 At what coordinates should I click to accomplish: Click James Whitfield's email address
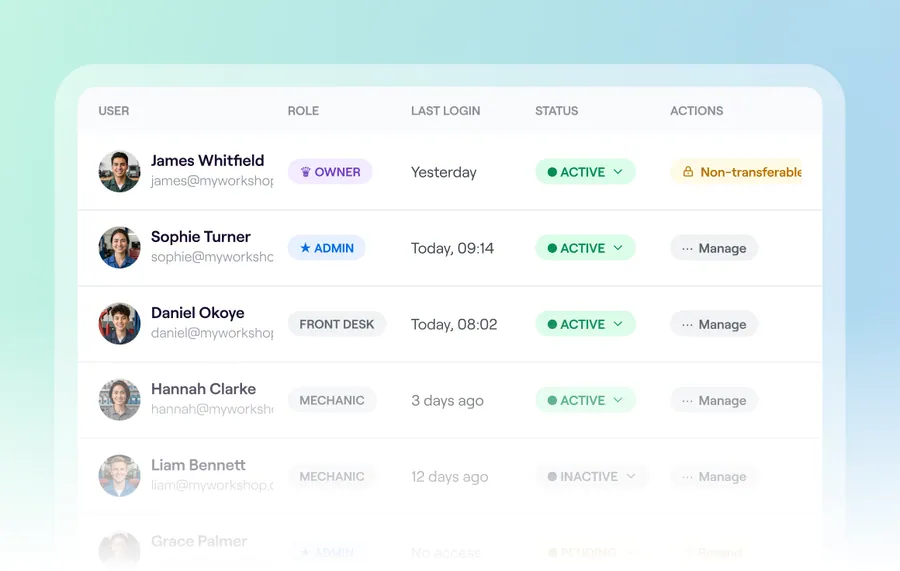[x=212, y=181]
